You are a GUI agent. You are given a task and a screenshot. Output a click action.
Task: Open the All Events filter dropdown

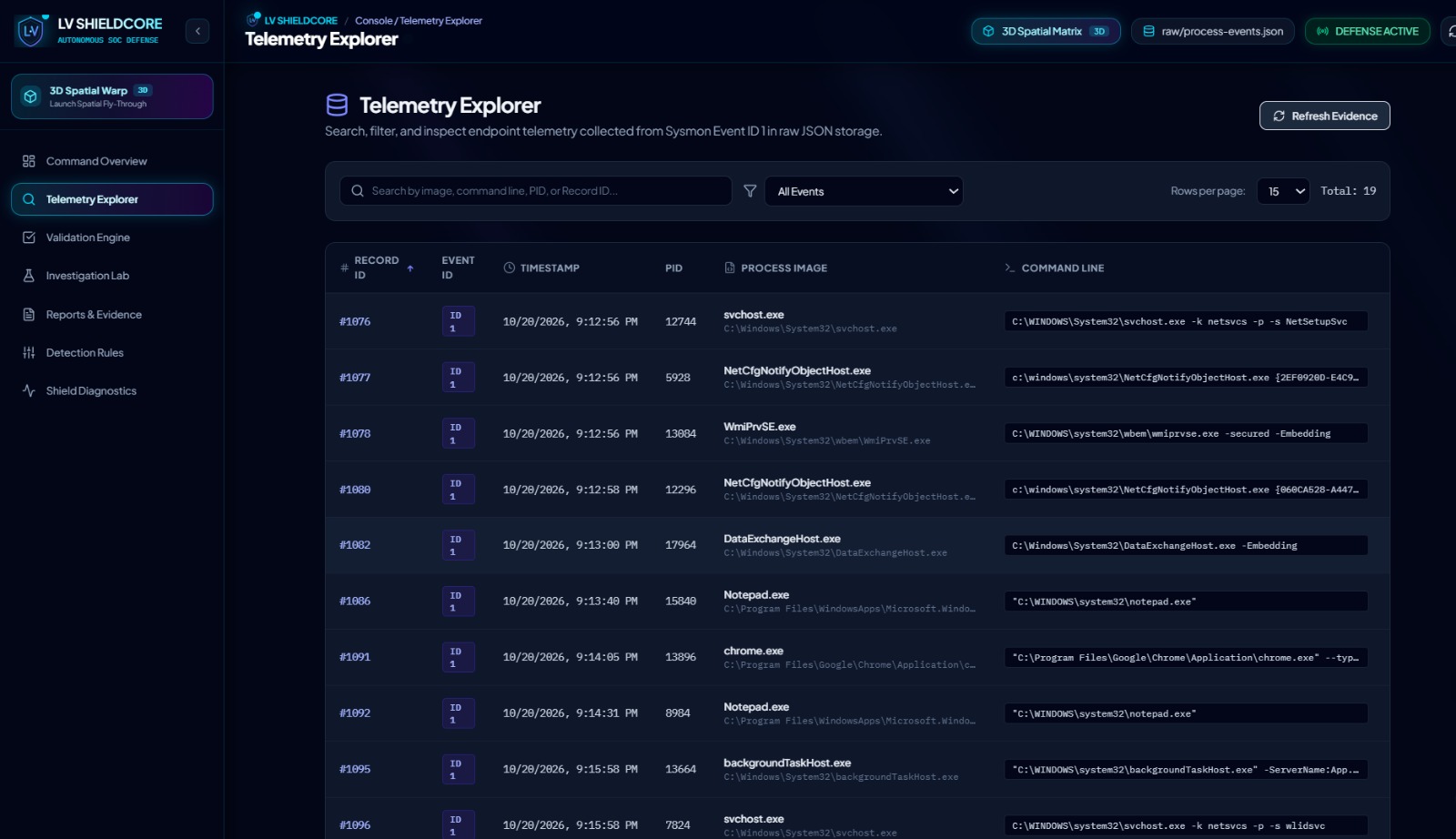[864, 191]
